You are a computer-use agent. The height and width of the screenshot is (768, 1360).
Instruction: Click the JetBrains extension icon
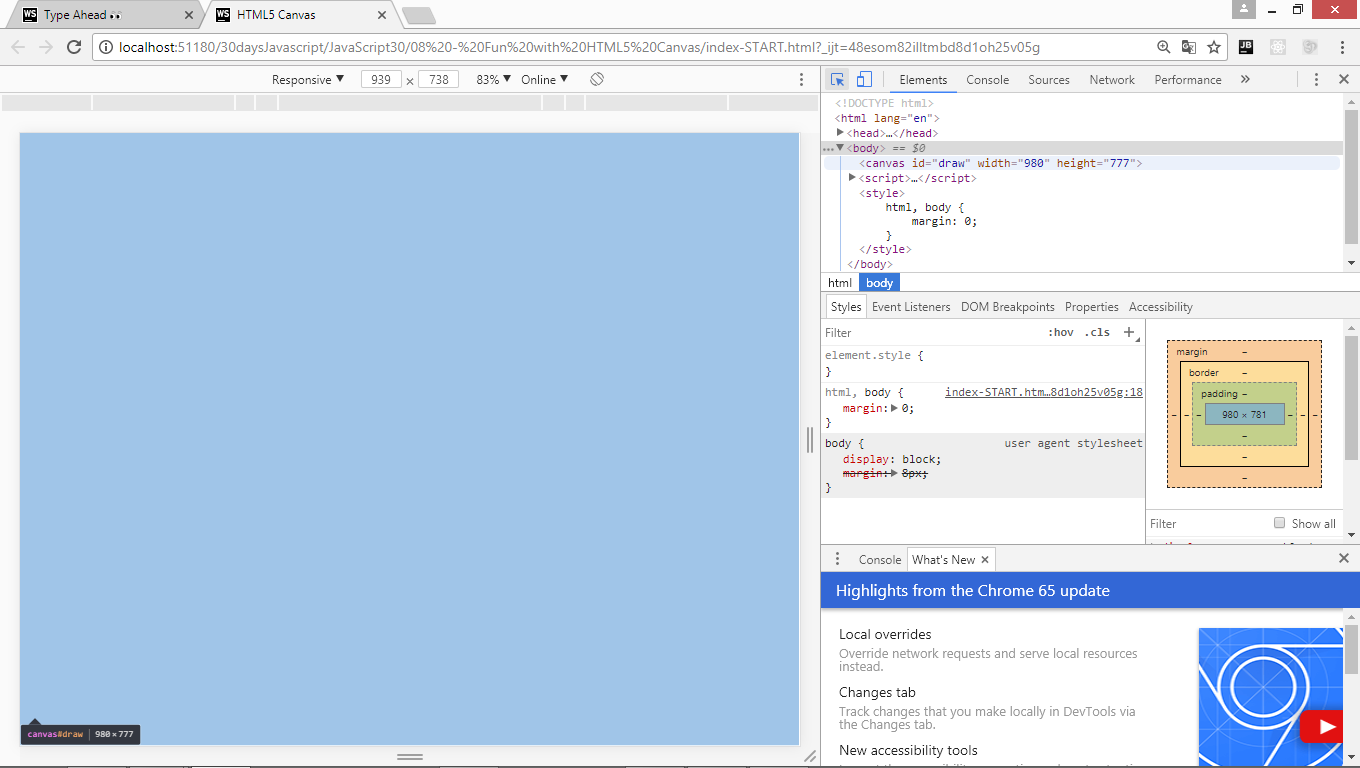pyautogui.click(x=1245, y=47)
